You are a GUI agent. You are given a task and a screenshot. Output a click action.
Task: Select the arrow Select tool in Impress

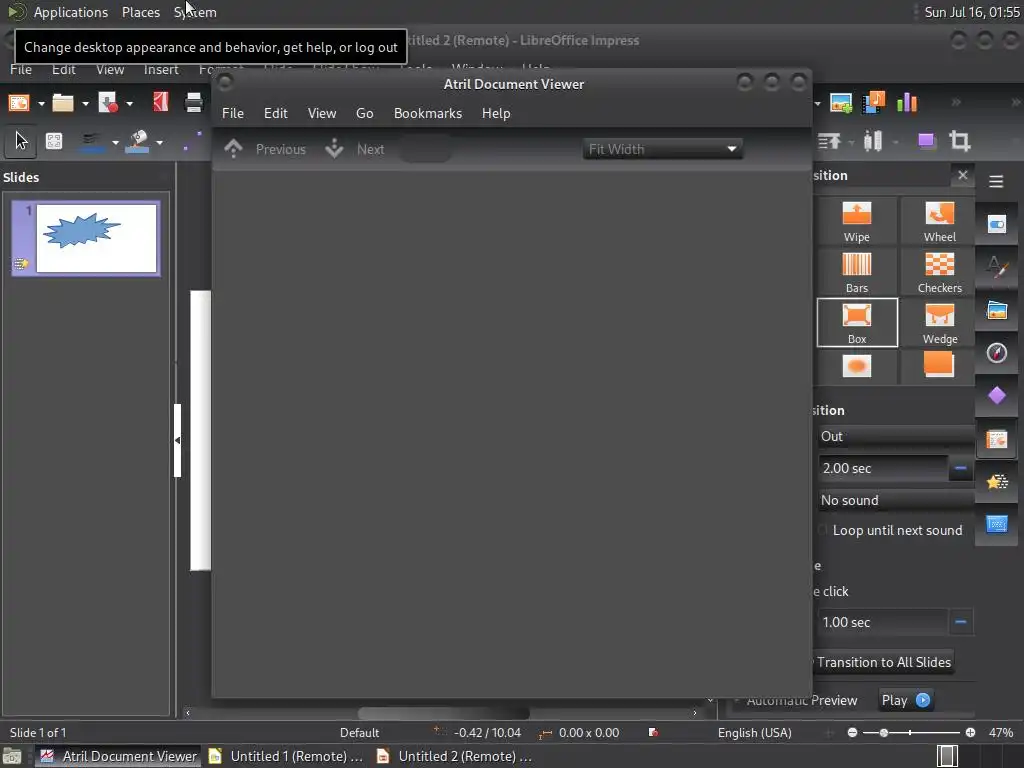tap(21, 141)
